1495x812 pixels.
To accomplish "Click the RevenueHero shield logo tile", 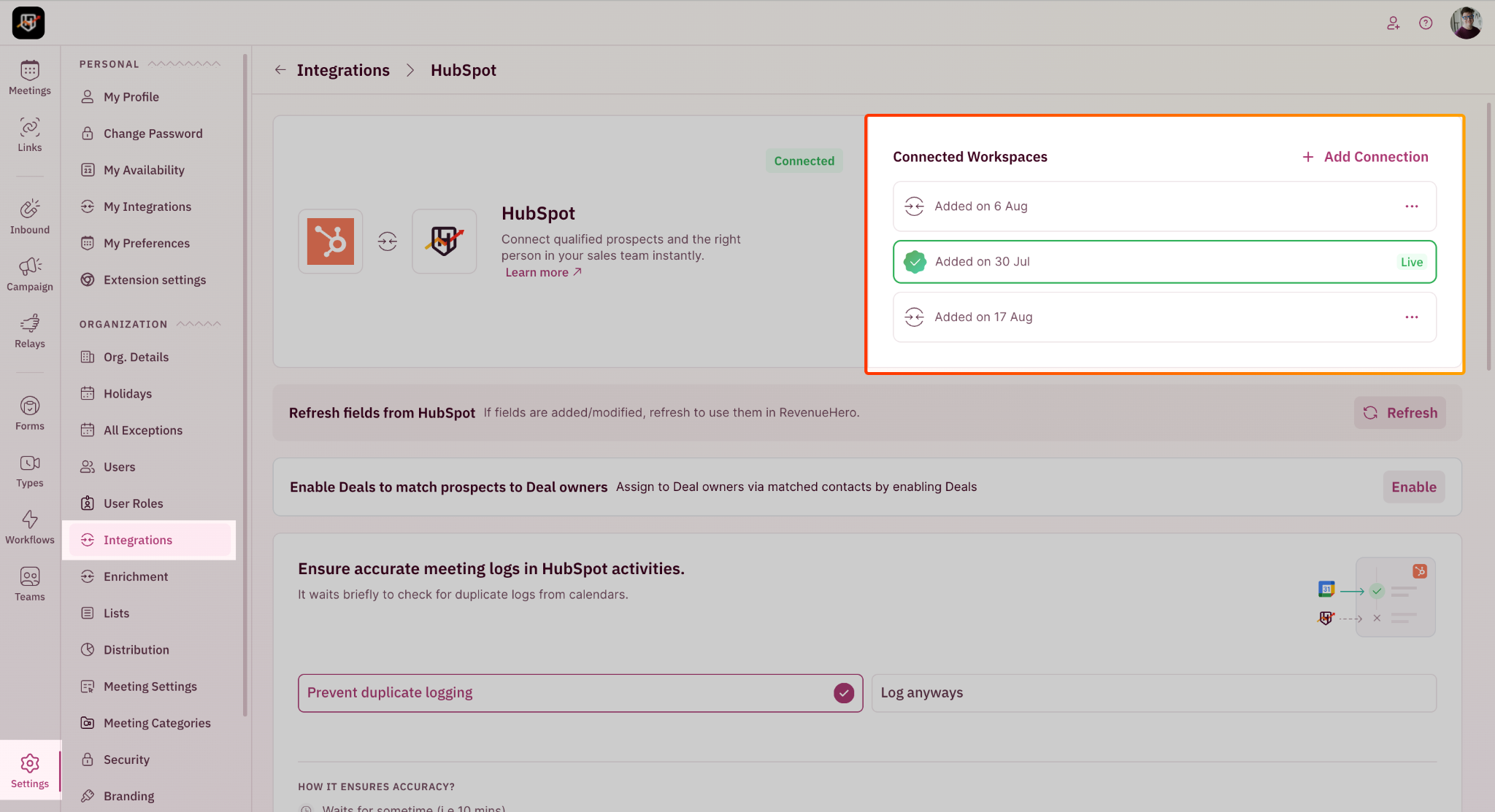I will (445, 241).
